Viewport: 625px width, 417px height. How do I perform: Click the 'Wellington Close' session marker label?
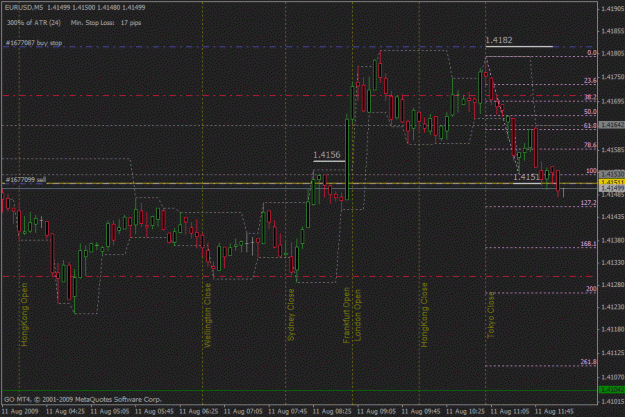tap(208, 315)
